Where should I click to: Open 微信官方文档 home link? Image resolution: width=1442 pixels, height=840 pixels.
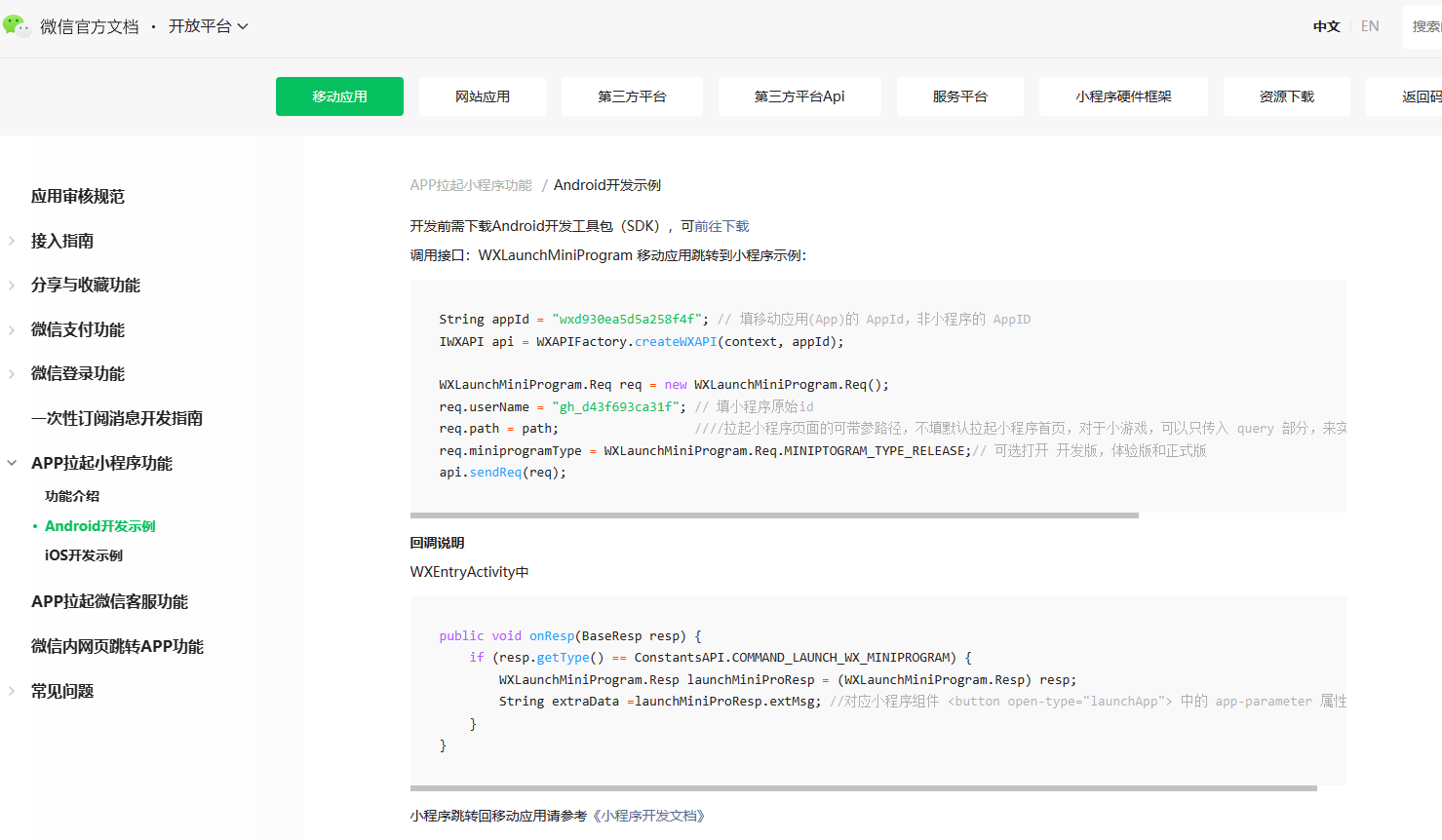(90, 26)
